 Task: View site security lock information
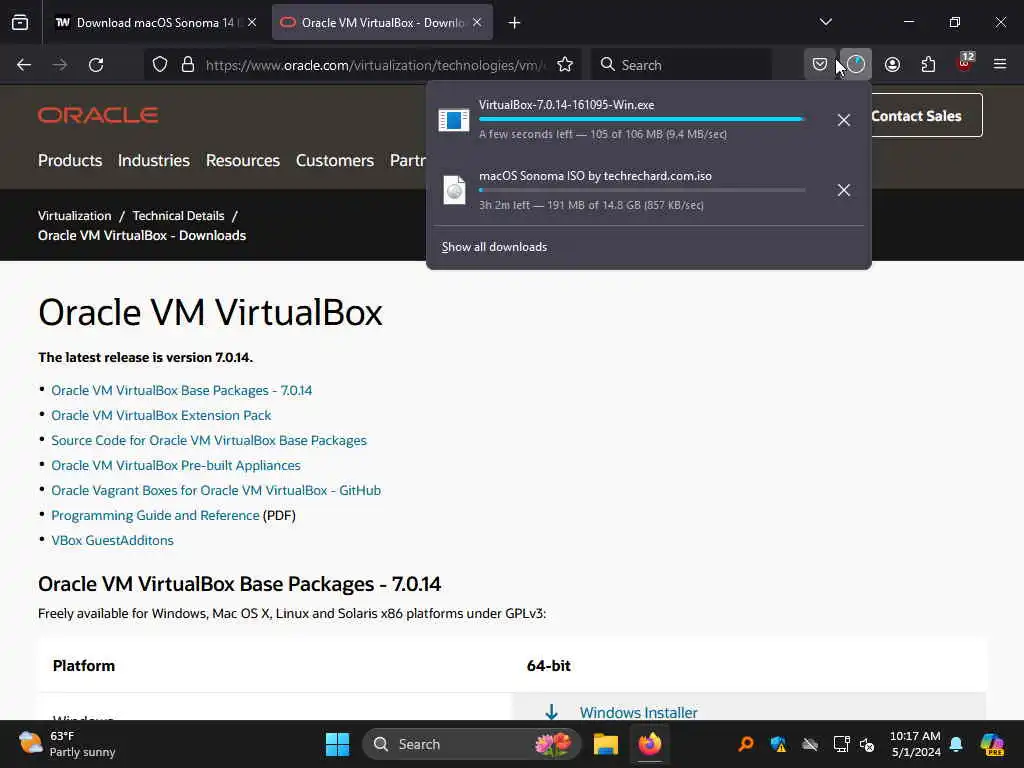point(188,65)
